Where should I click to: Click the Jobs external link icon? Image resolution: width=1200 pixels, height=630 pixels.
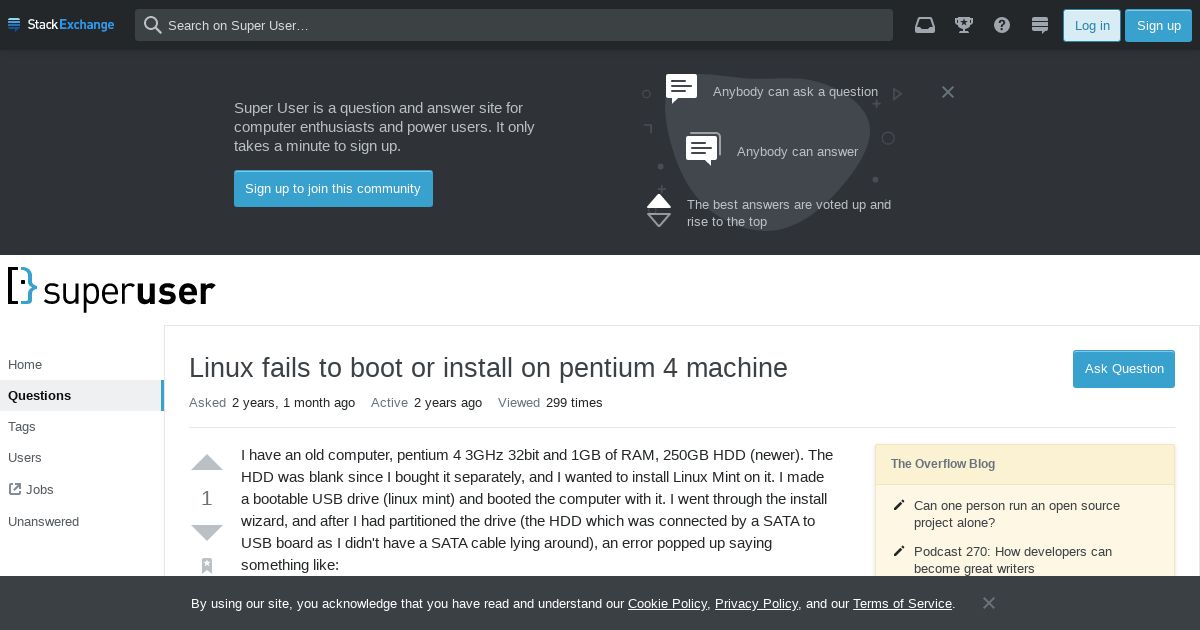point(15,489)
